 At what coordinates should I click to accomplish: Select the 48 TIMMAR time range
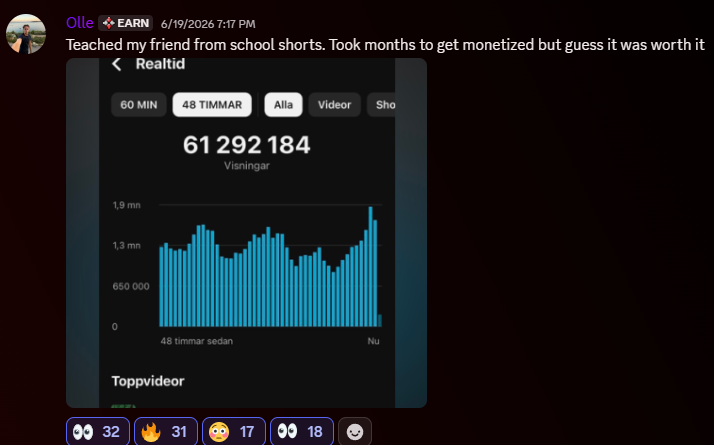click(212, 105)
